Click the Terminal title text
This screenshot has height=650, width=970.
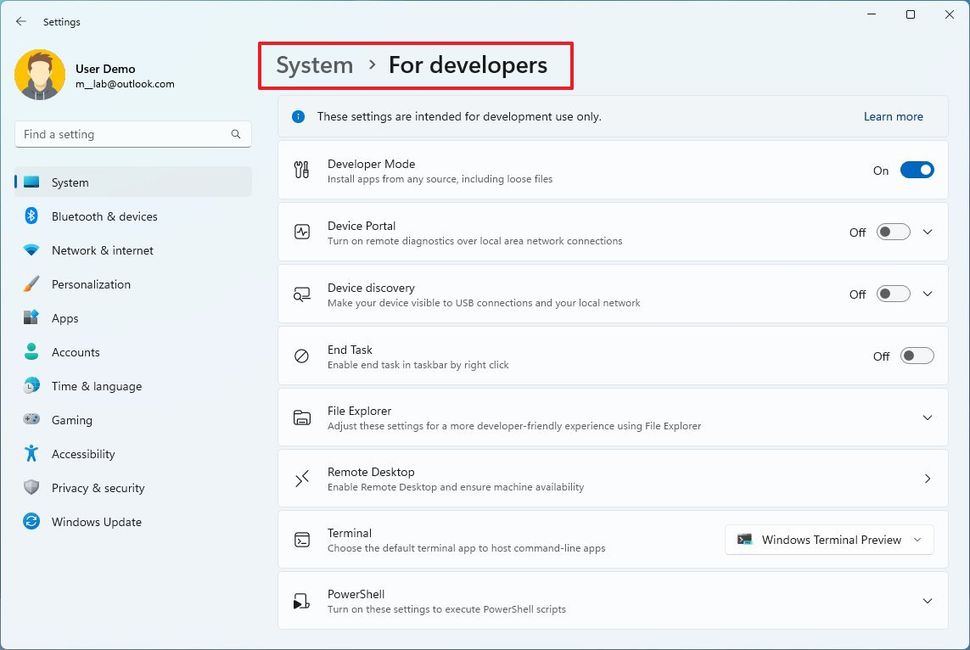tap(350, 533)
